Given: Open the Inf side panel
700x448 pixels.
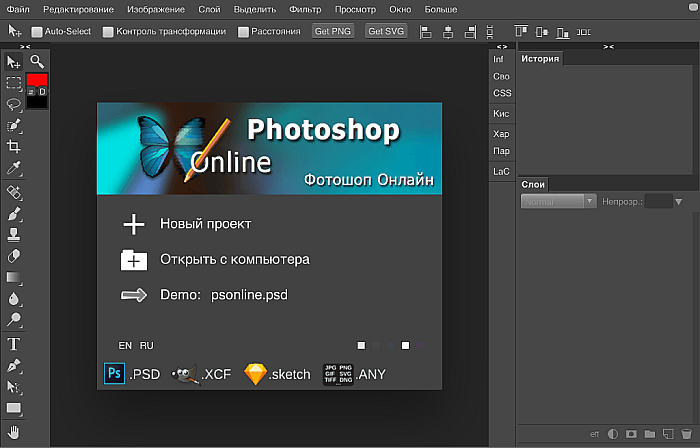Looking at the screenshot, I should 498,59.
